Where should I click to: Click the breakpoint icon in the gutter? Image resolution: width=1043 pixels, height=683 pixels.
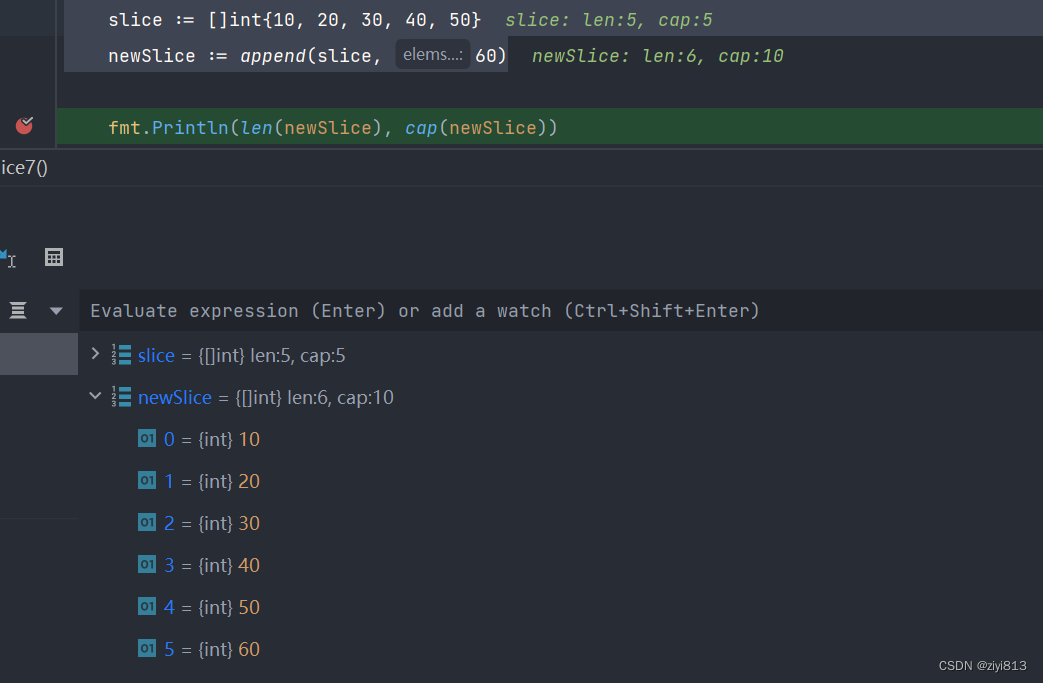pos(24,126)
